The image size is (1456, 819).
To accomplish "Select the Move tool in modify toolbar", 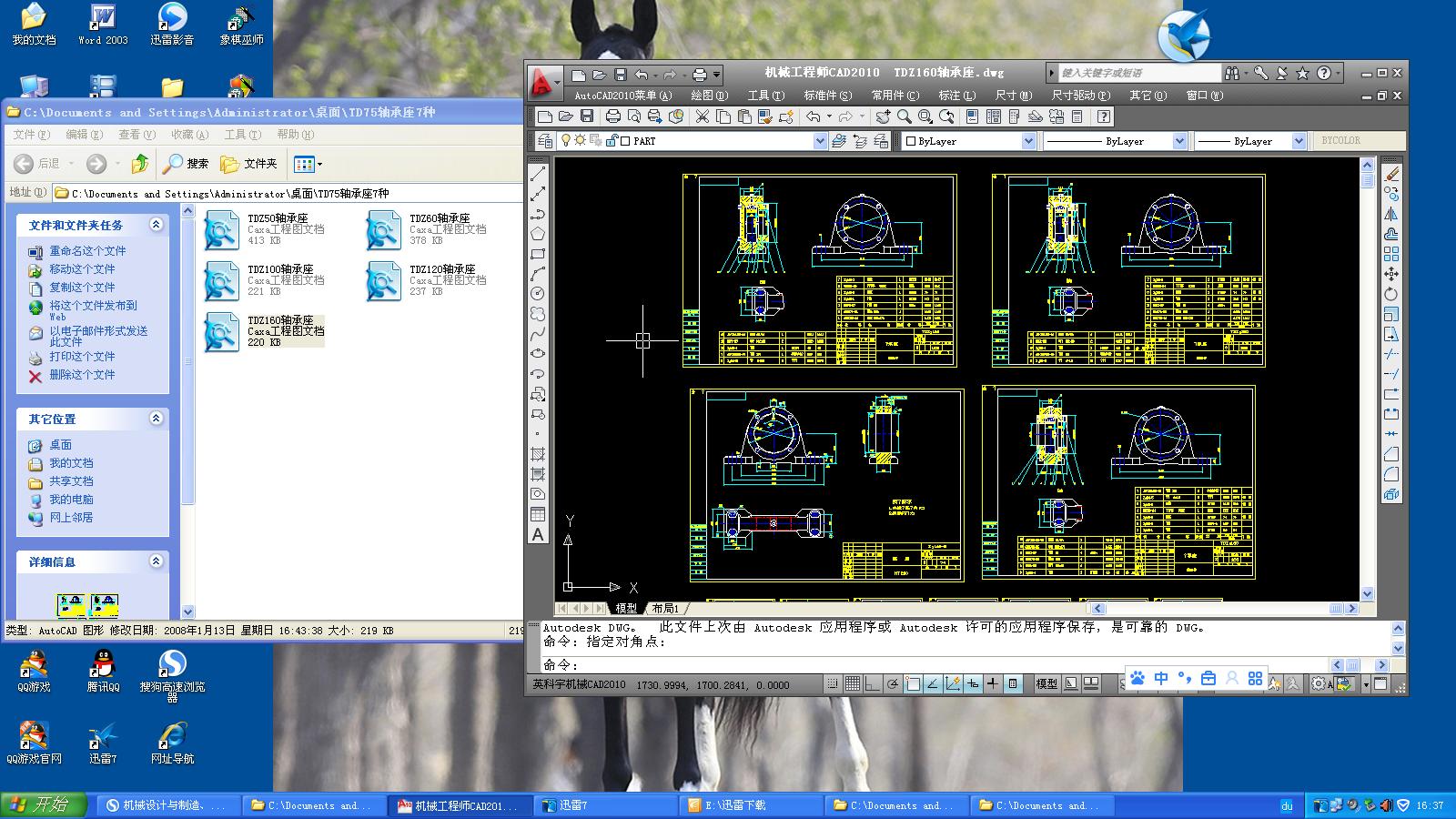I will 1391,274.
